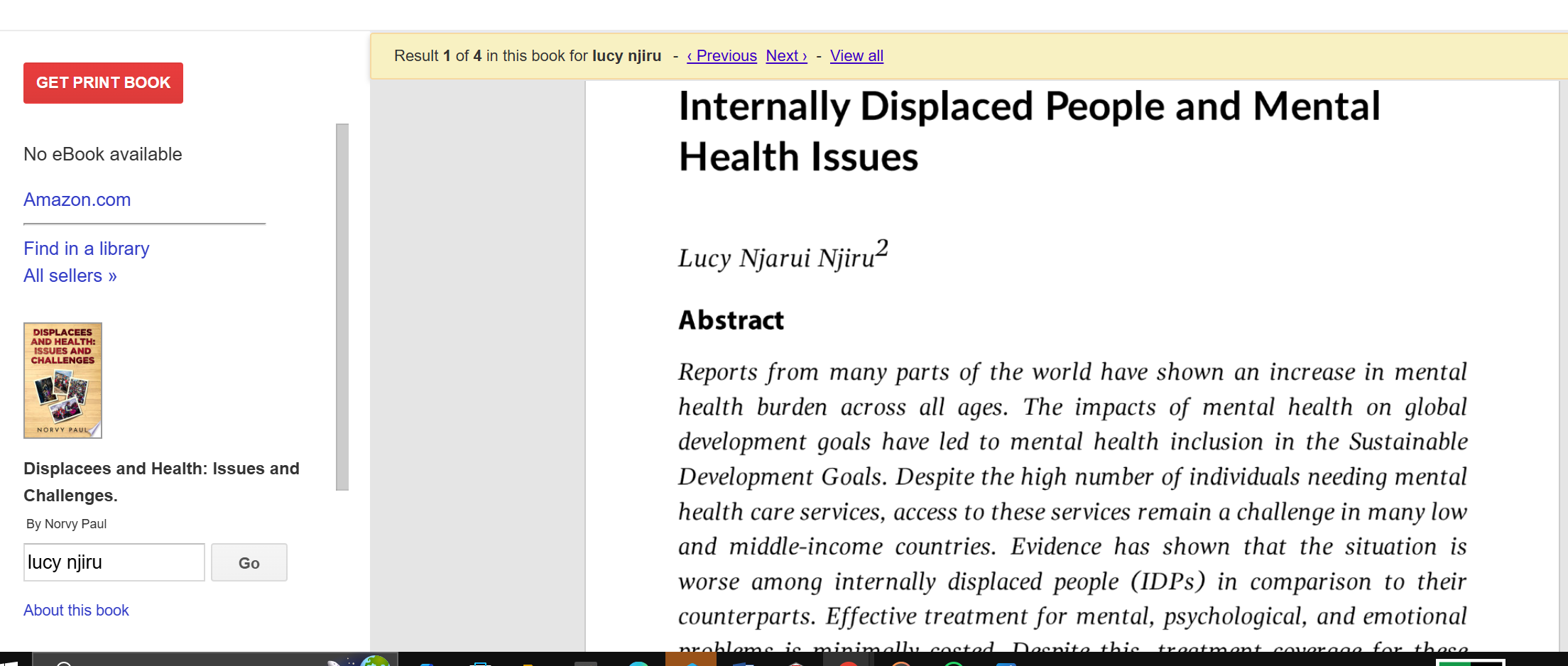The width and height of the screenshot is (1568, 666).
Task: Click the footnote 2 superscript after author
Action: [x=881, y=248]
